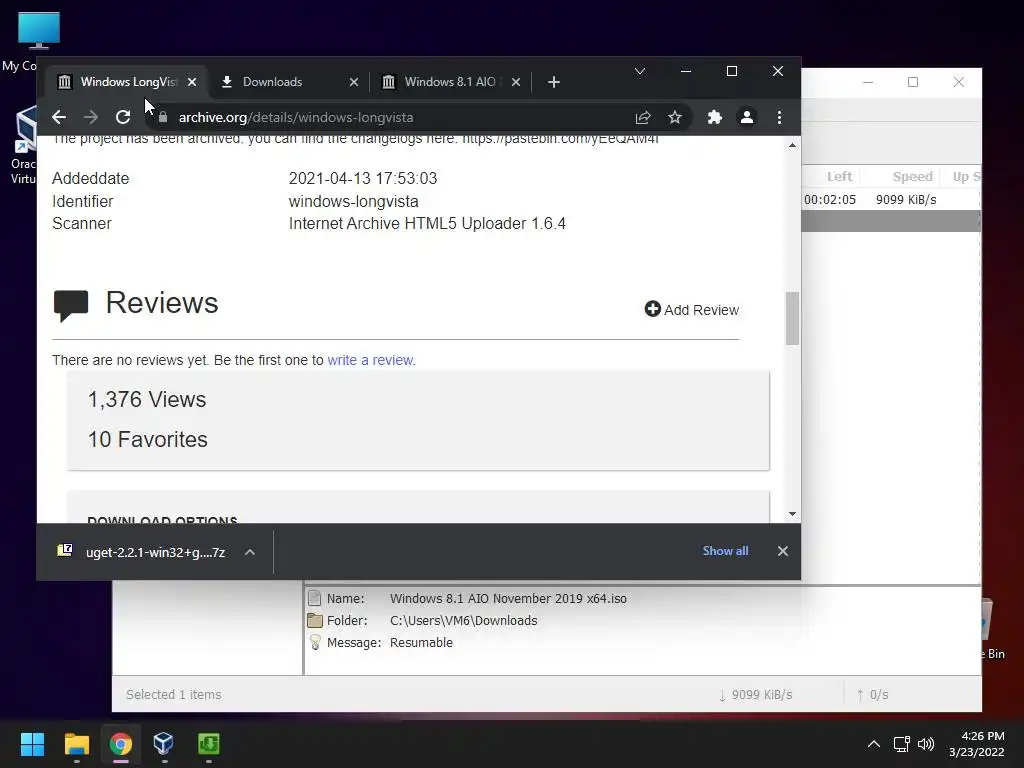Click the forward navigation arrow
Screen dimensions: 1024x768
pyautogui.click(x=91, y=118)
